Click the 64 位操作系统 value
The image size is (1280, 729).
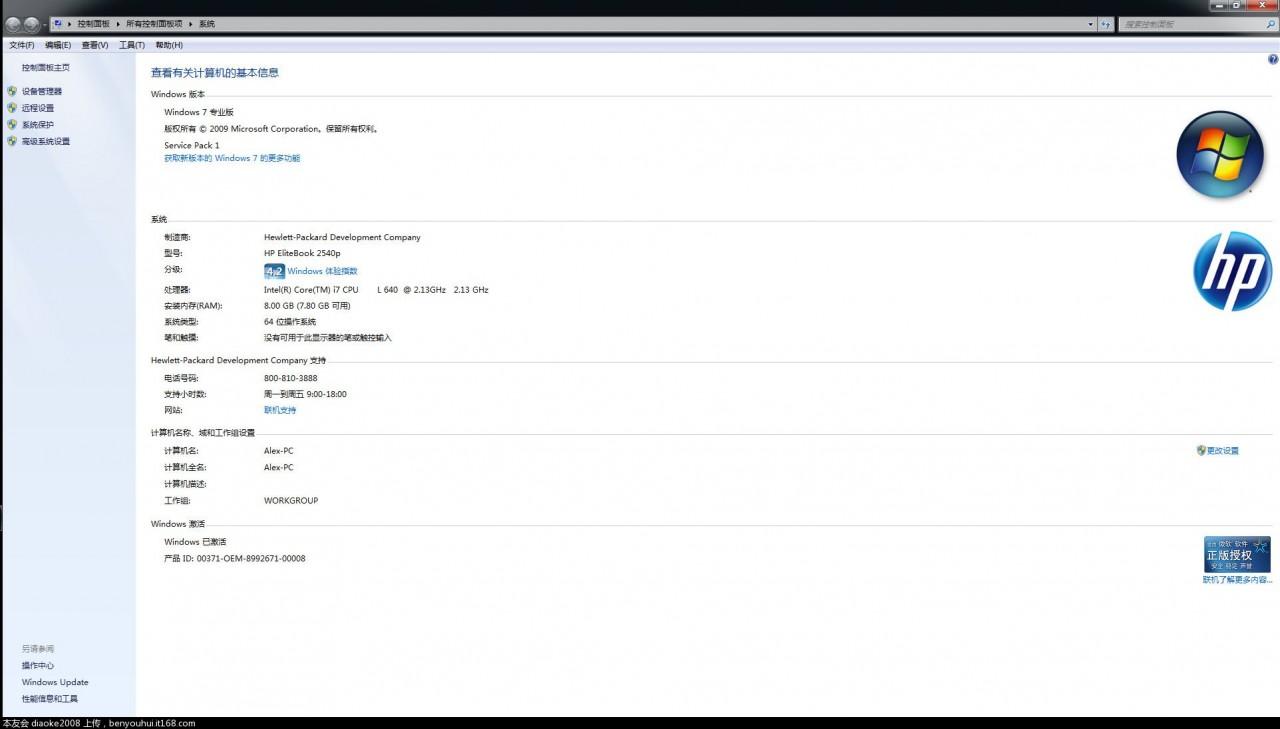pyautogui.click(x=290, y=322)
